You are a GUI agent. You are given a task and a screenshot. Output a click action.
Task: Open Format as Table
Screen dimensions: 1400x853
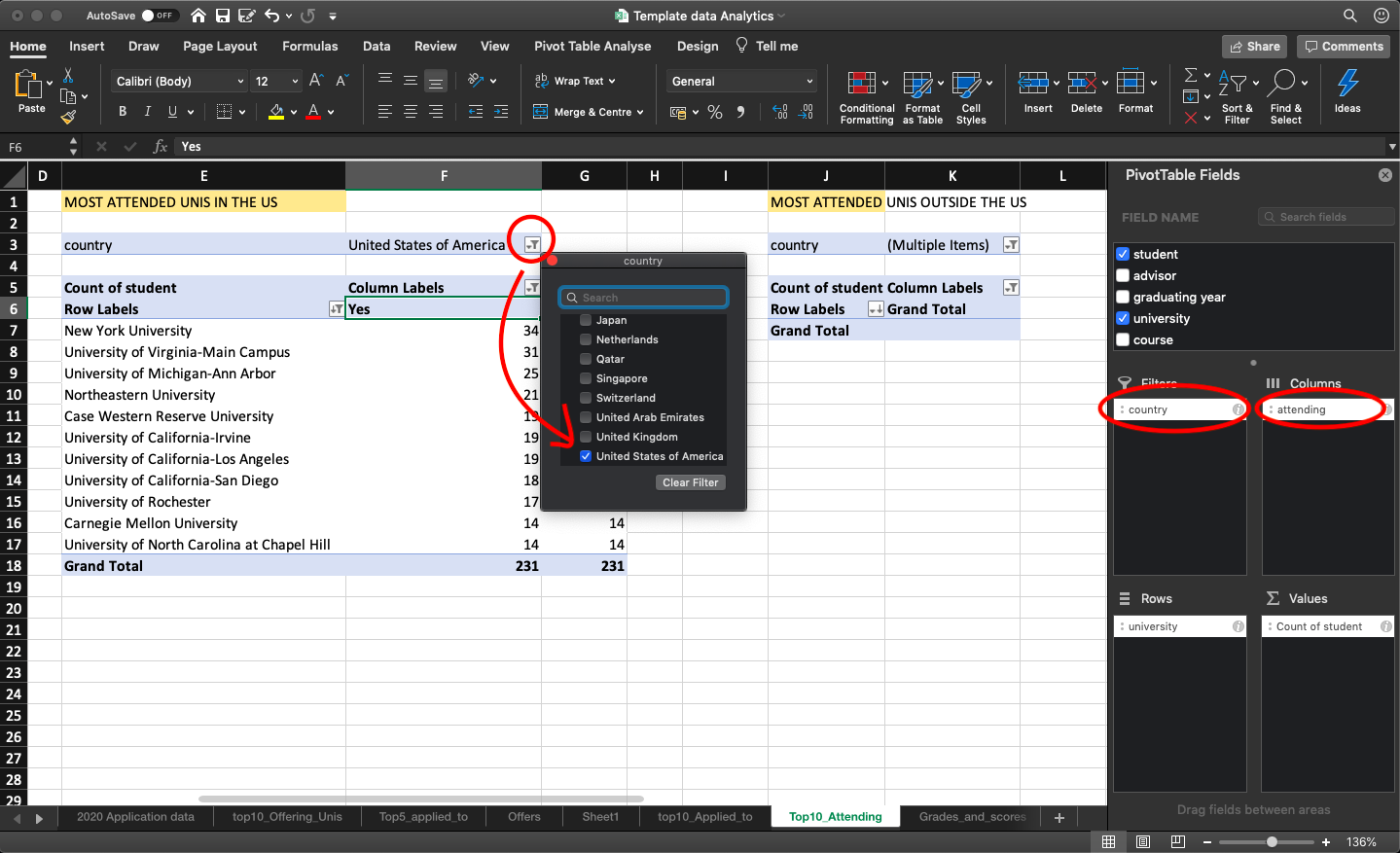pyautogui.click(x=922, y=97)
